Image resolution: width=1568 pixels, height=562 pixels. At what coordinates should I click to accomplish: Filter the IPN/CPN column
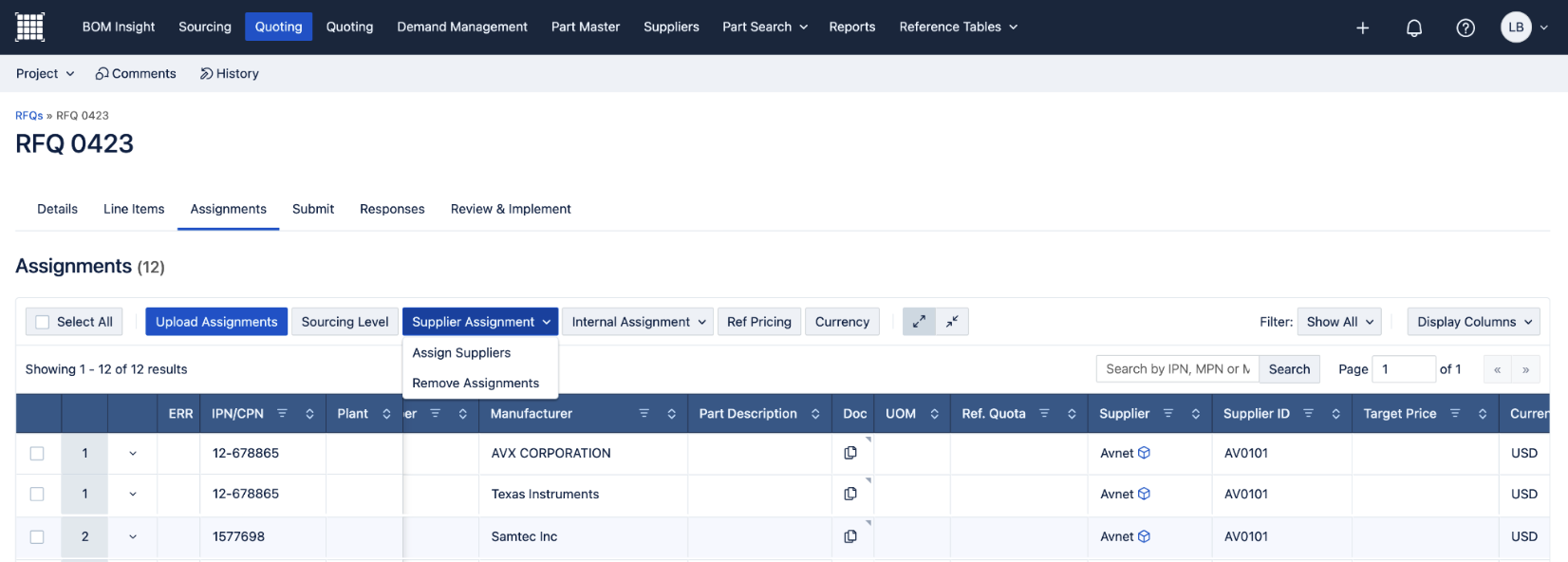click(x=282, y=414)
